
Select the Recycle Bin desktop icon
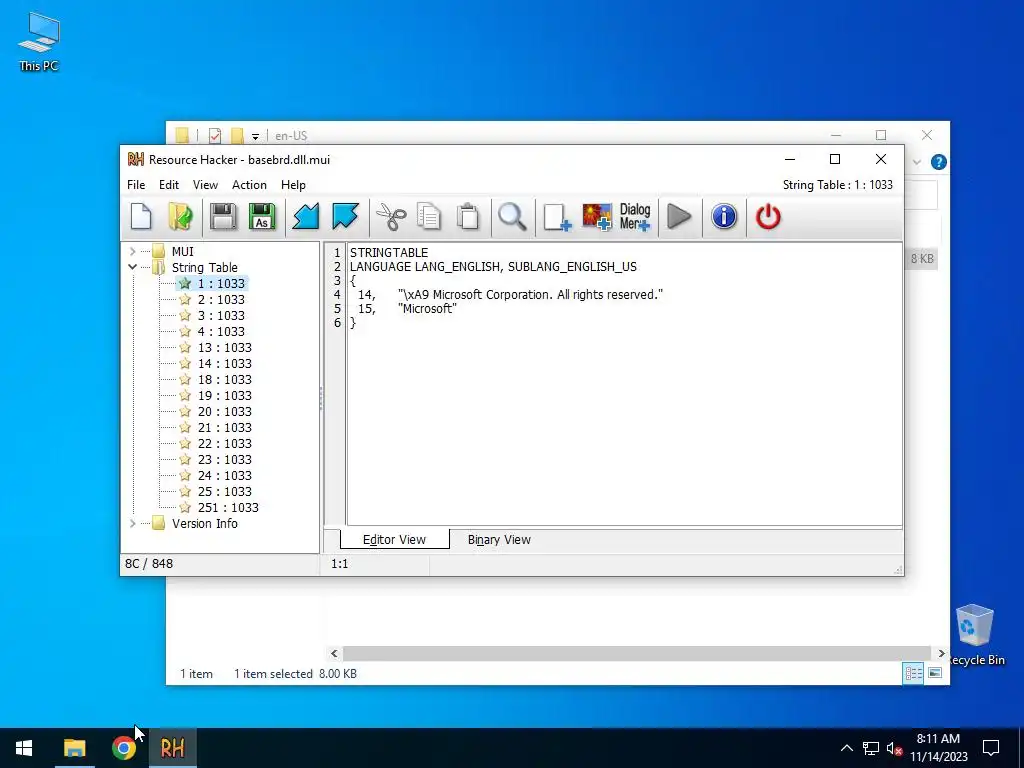pyautogui.click(x=974, y=635)
